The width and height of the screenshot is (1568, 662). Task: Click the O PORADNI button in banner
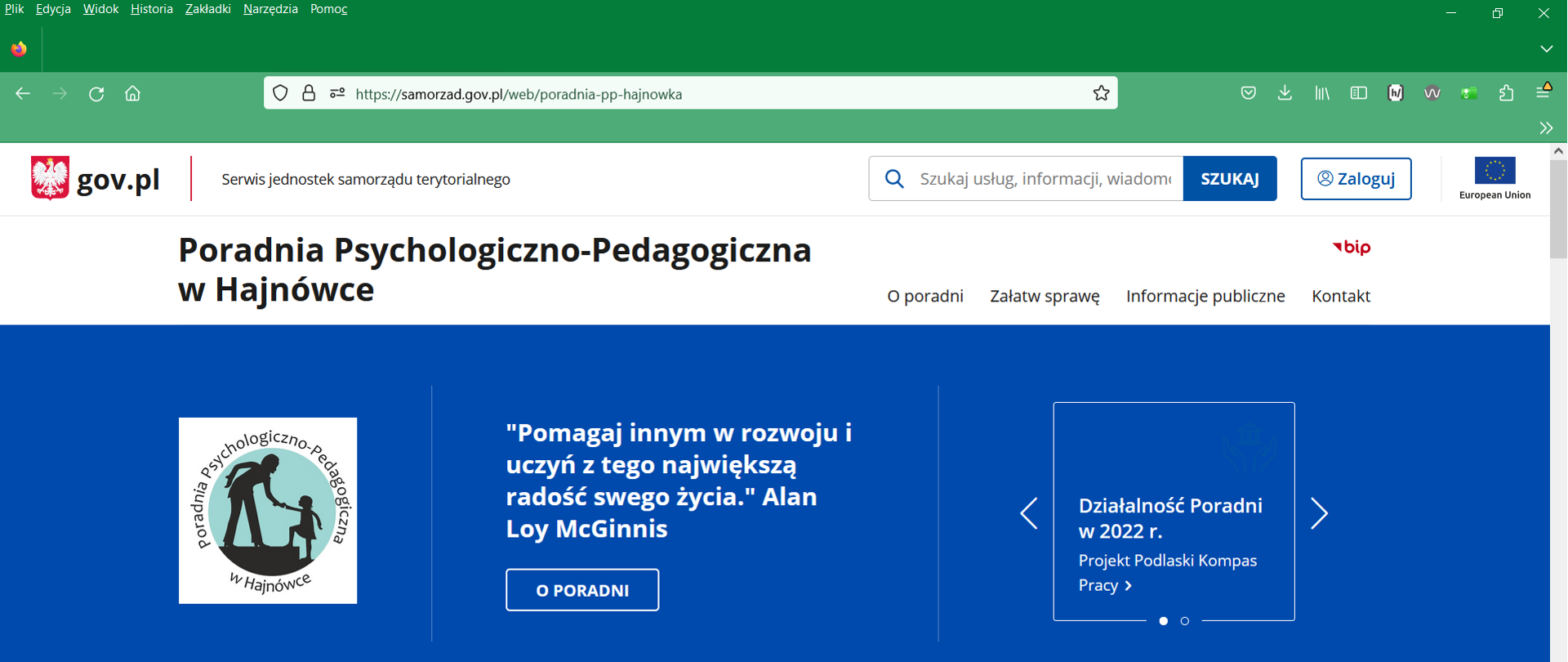point(582,590)
